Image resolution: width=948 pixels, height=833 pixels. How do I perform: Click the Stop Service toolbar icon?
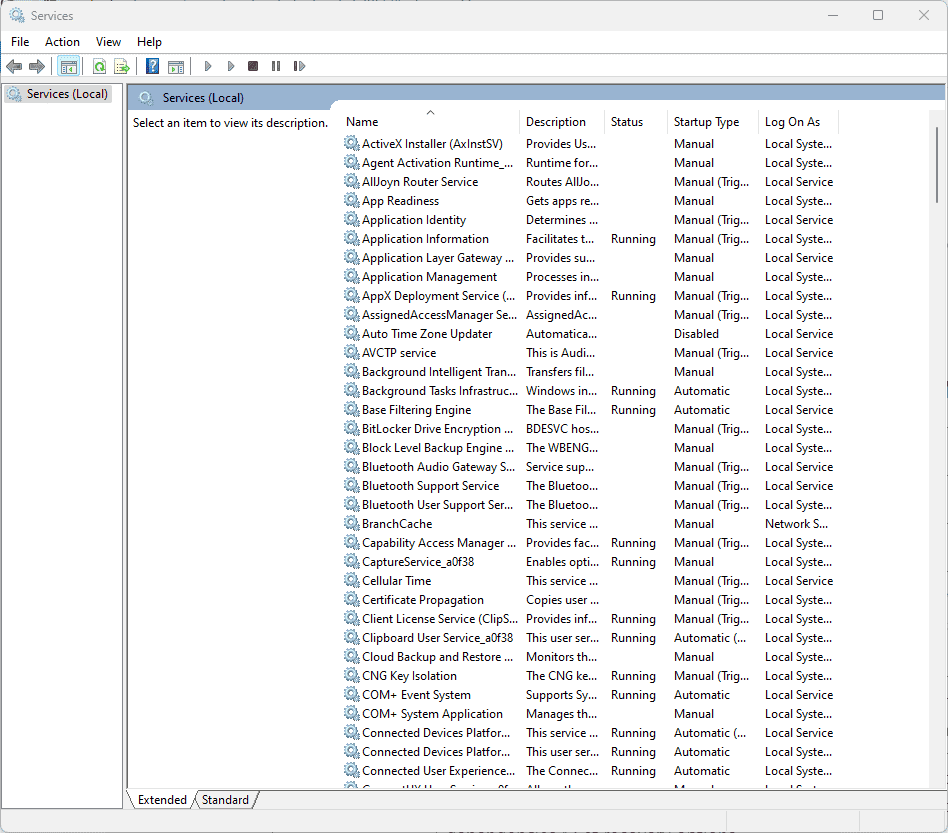point(253,66)
